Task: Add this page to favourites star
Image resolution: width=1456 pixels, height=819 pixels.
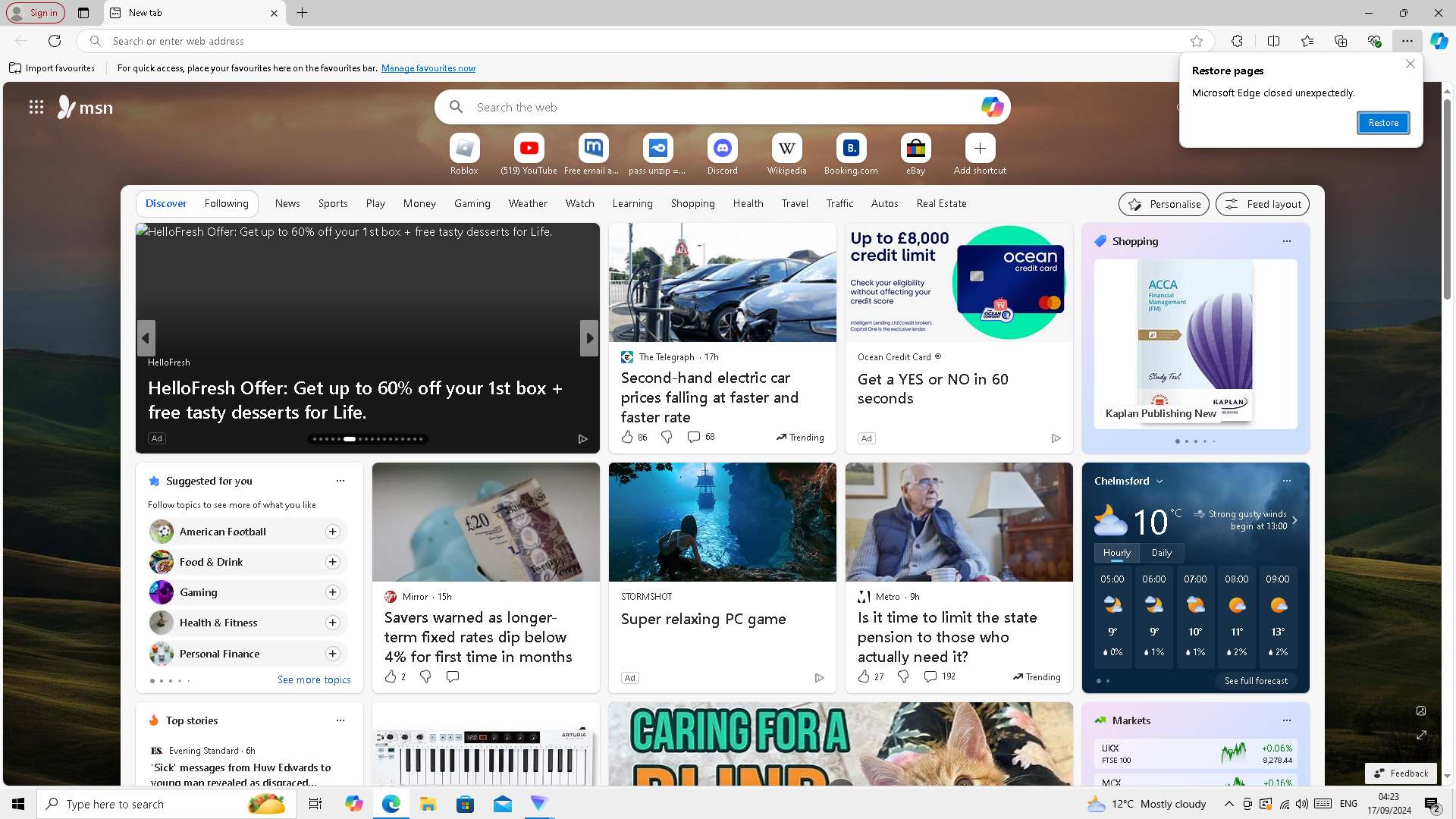Action: (x=1197, y=41)
